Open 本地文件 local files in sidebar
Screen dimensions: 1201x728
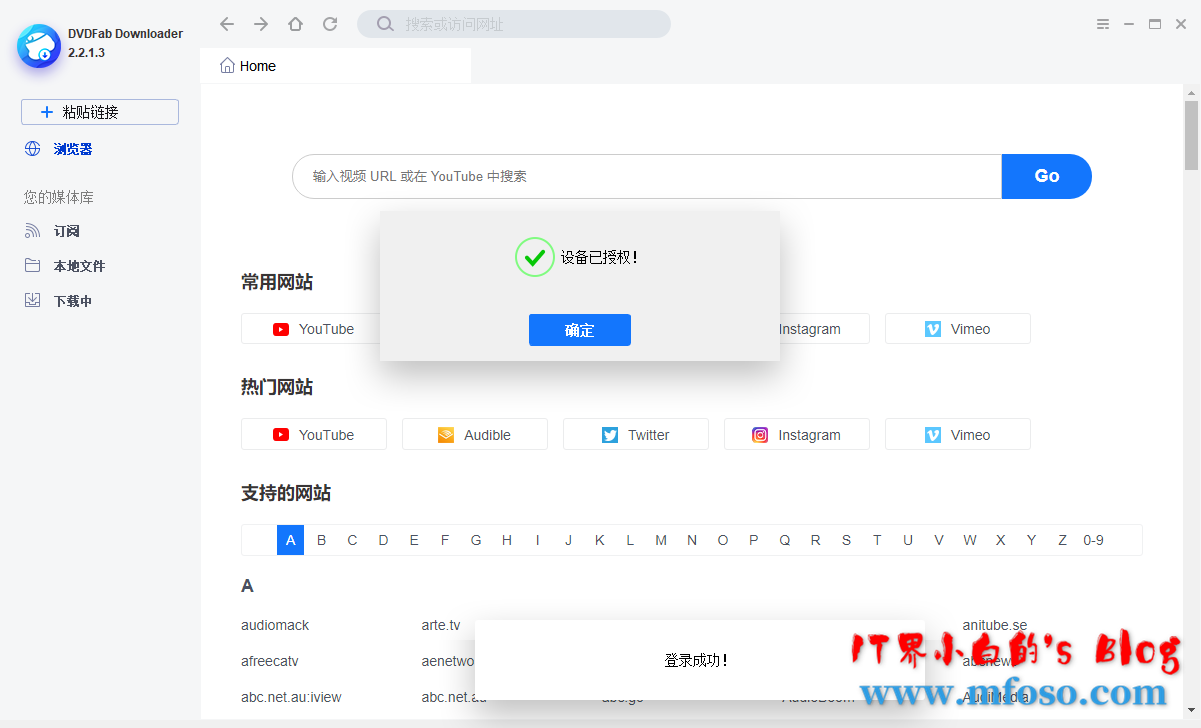79,266
